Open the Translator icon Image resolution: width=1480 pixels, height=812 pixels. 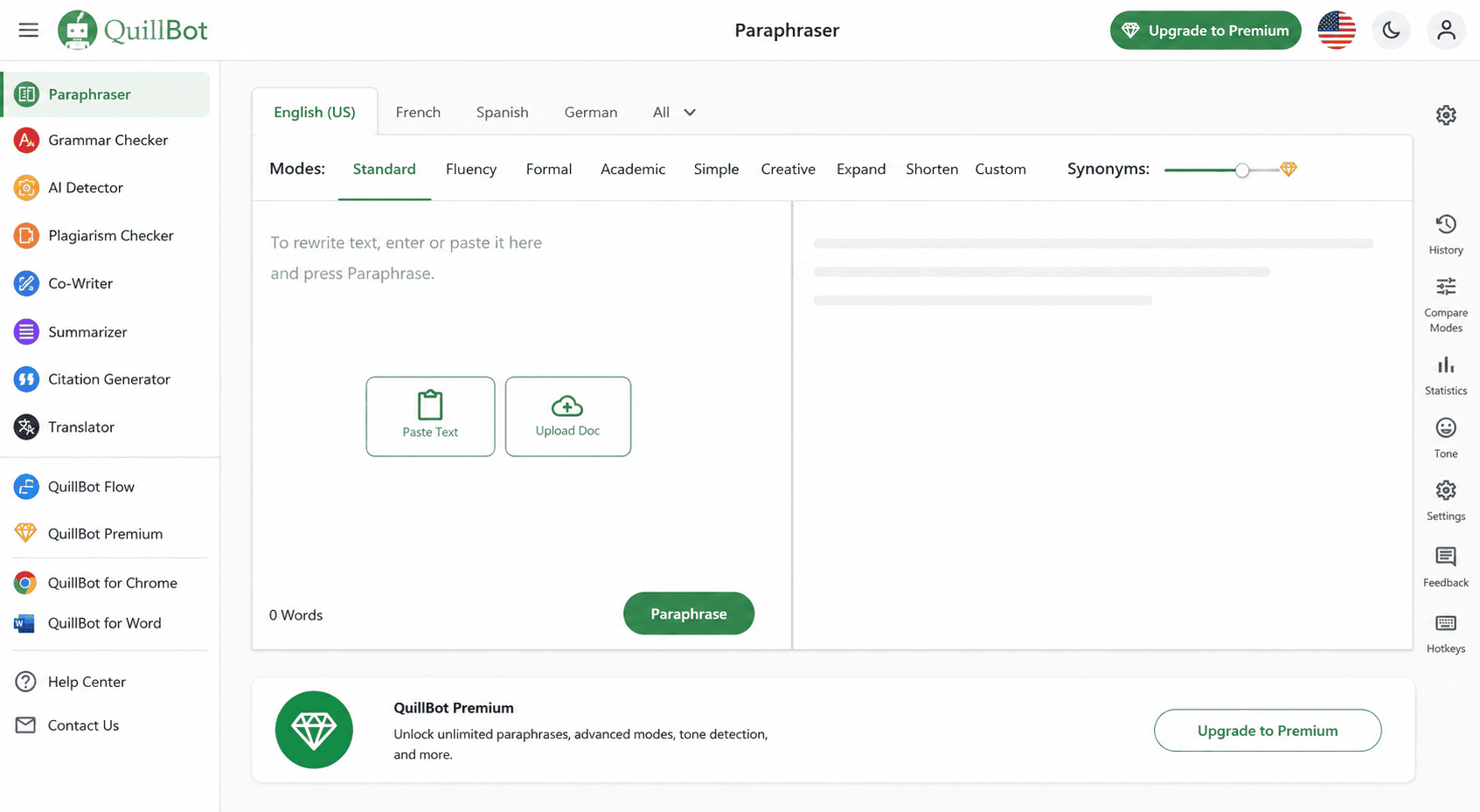click(26, 427)
